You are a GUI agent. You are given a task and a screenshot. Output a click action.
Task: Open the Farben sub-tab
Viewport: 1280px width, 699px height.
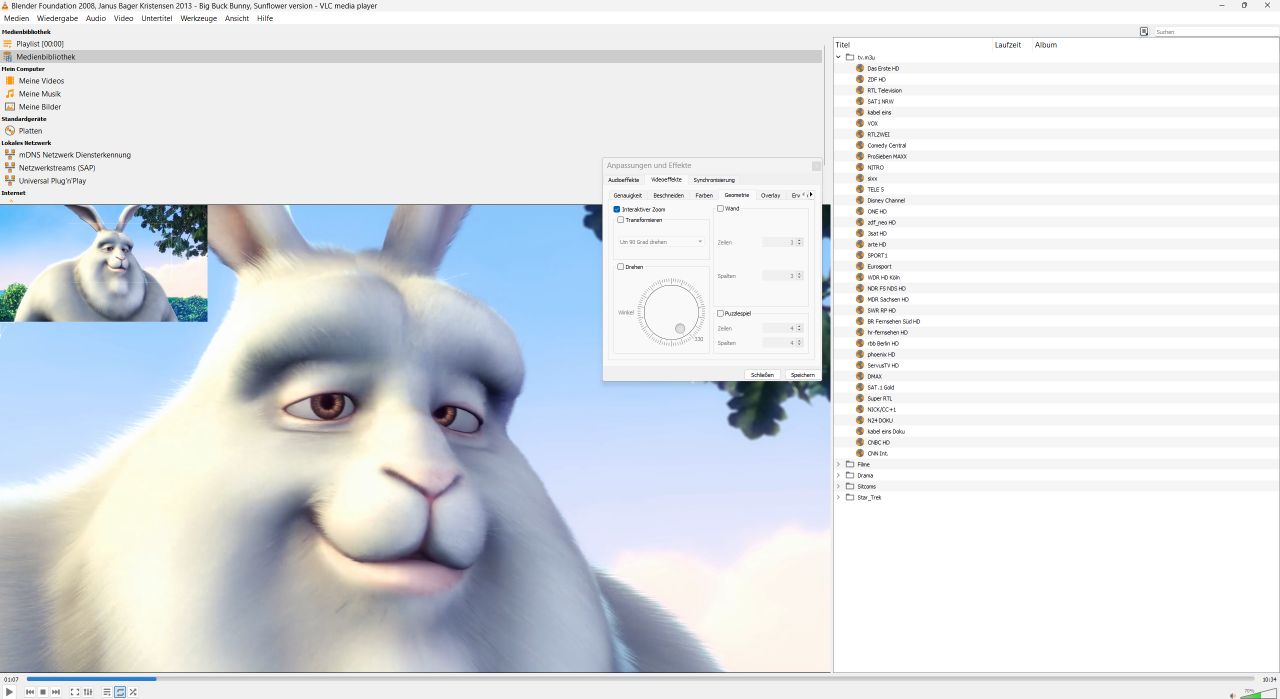704,195
